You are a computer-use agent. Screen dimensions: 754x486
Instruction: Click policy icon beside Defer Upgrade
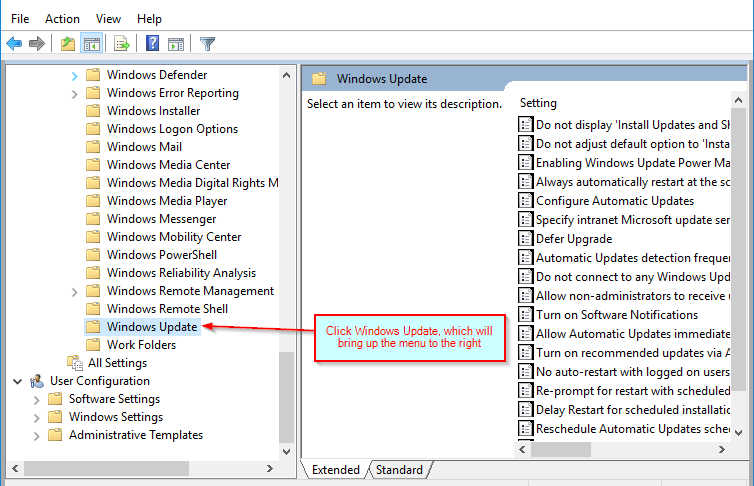tap(526, 238)
